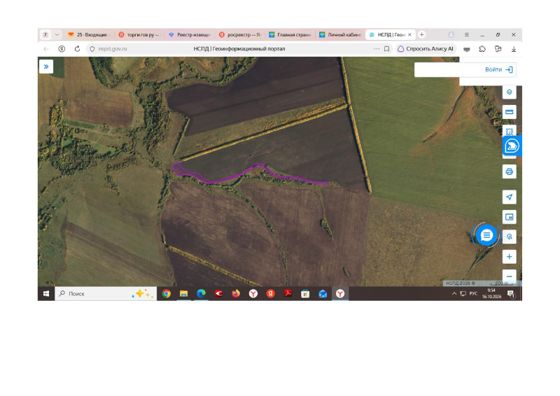The height and width of the screenshot is (396, 560).
Task: Open File Explorer from taskbar
Action: point(184,294)
